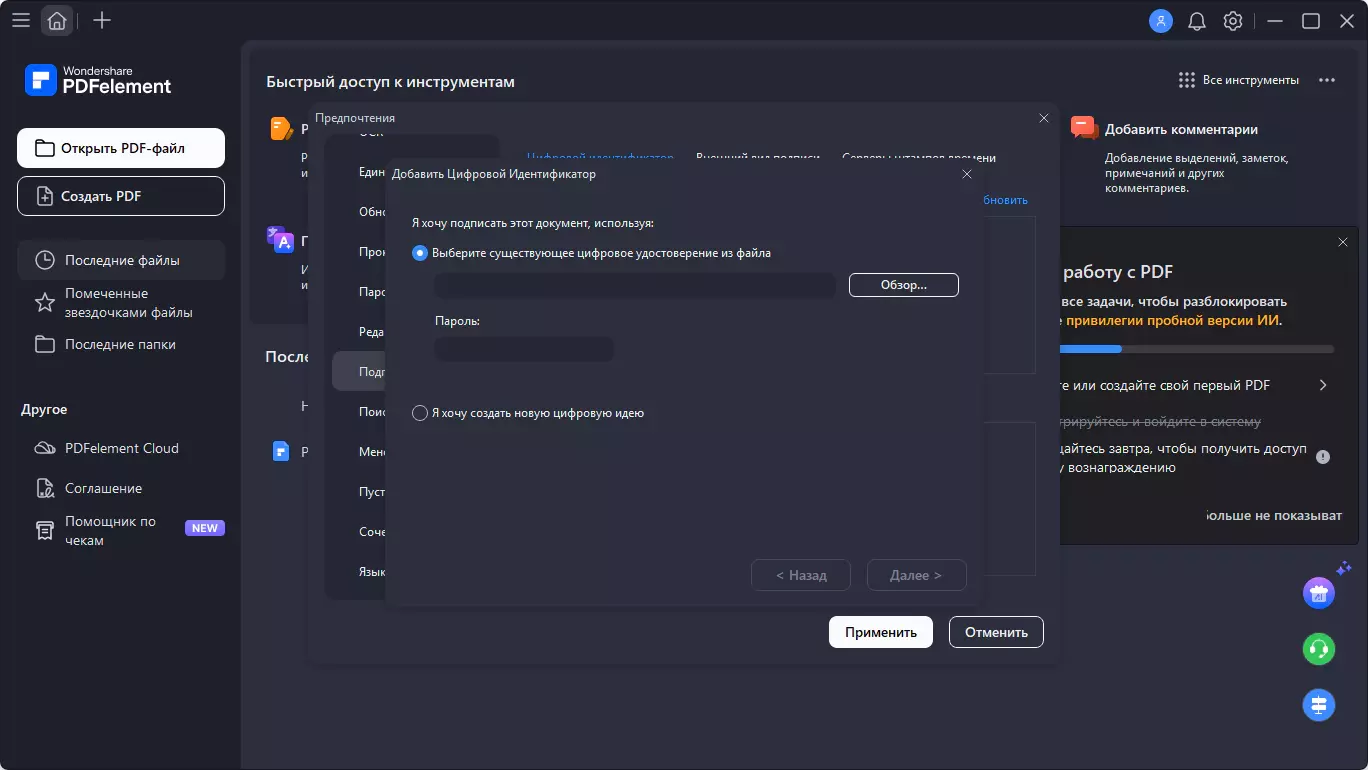
Task: Open the support headset floating icon
Action: click(x=1319, y=648)
